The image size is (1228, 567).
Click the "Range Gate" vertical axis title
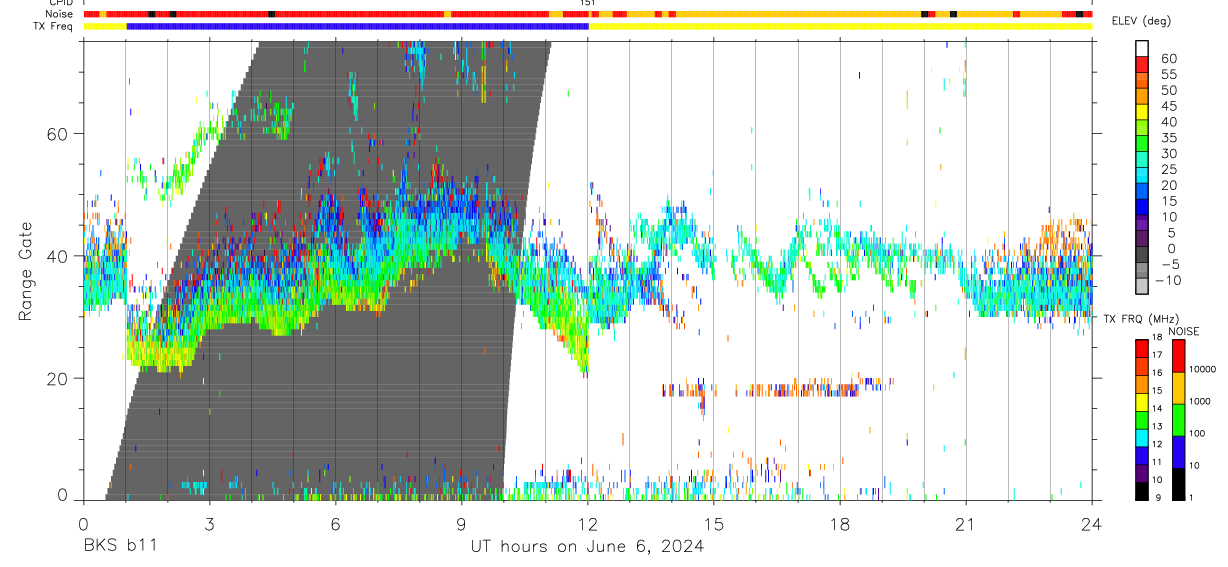click(x=26, y=272)
